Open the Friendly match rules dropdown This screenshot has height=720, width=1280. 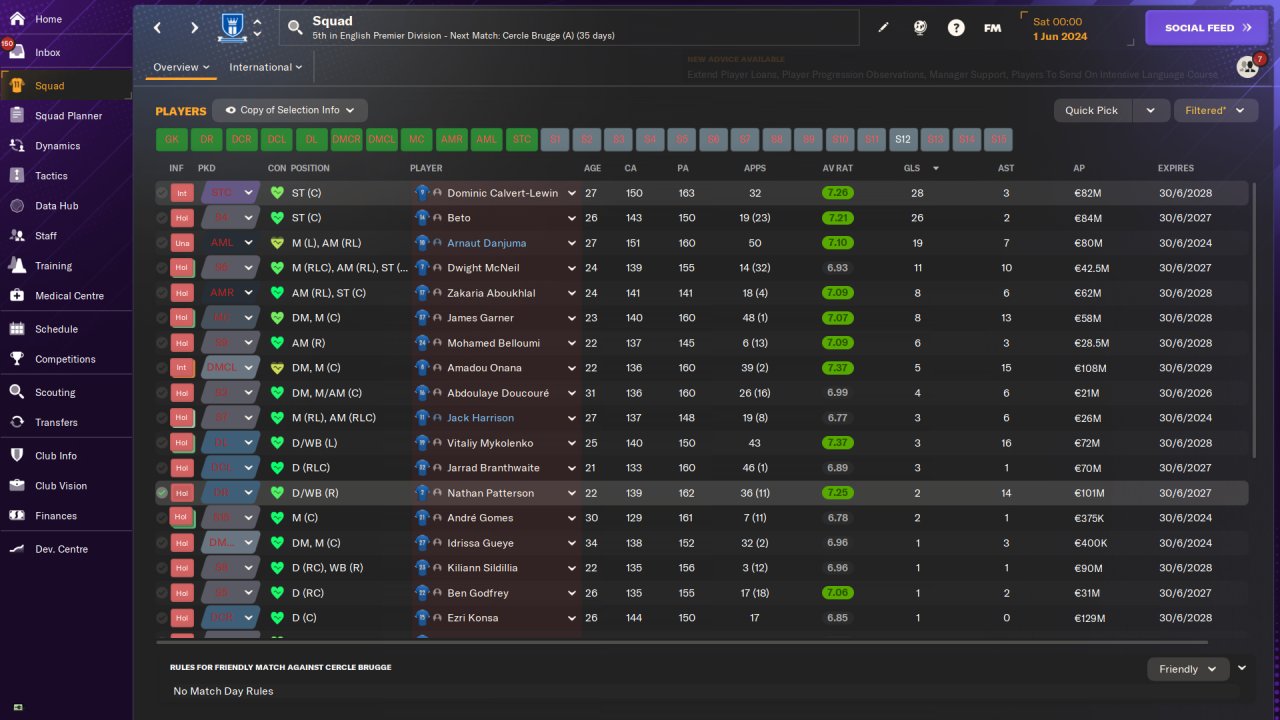(1188, 669)
